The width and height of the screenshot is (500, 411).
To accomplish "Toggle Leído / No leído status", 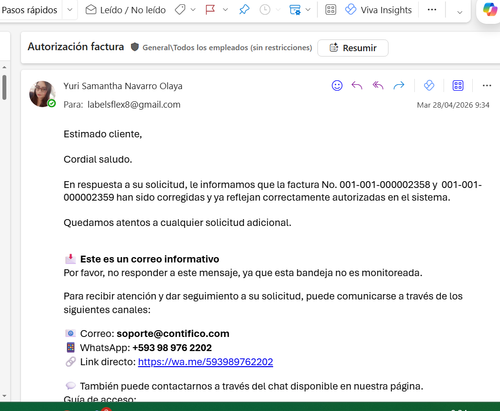I will 126,10.
